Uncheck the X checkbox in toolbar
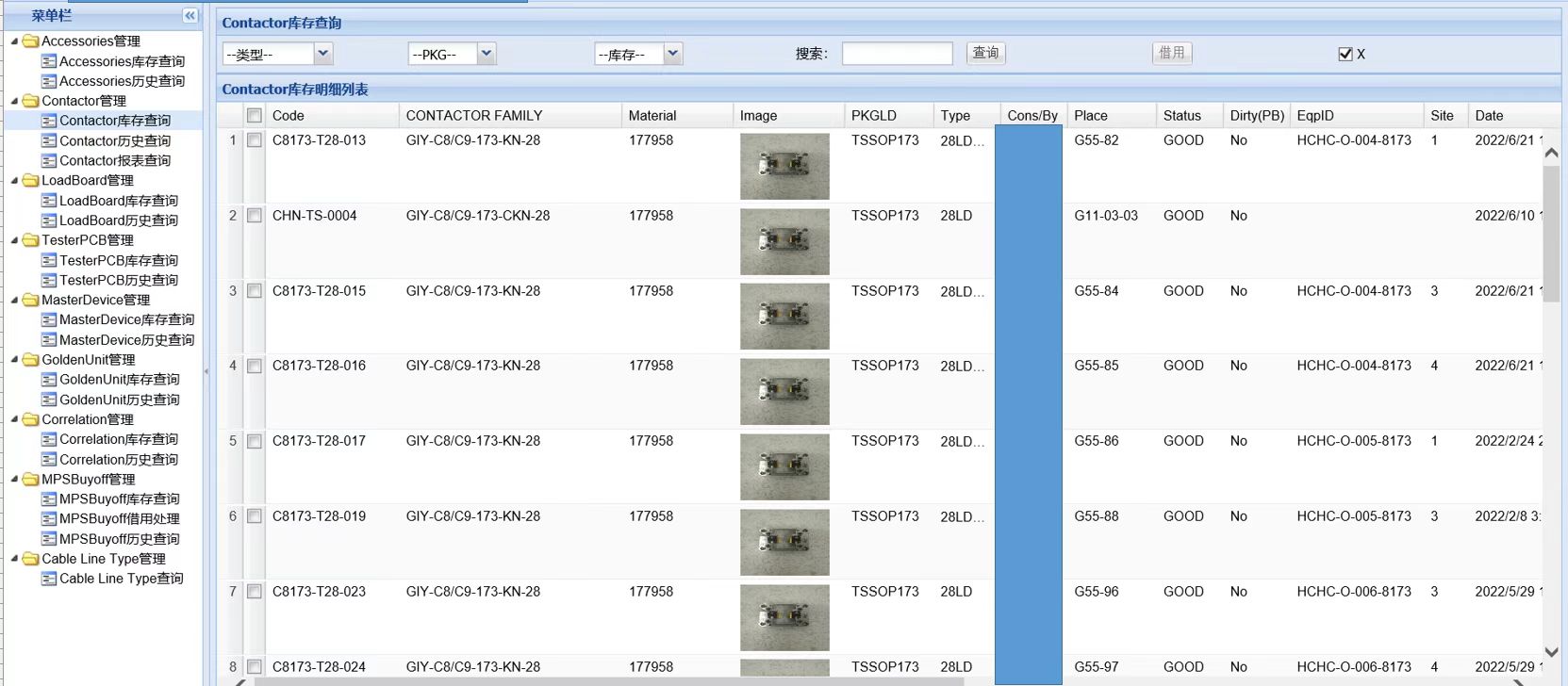The image size is (1568, 686). click(x=1345, y=55)
